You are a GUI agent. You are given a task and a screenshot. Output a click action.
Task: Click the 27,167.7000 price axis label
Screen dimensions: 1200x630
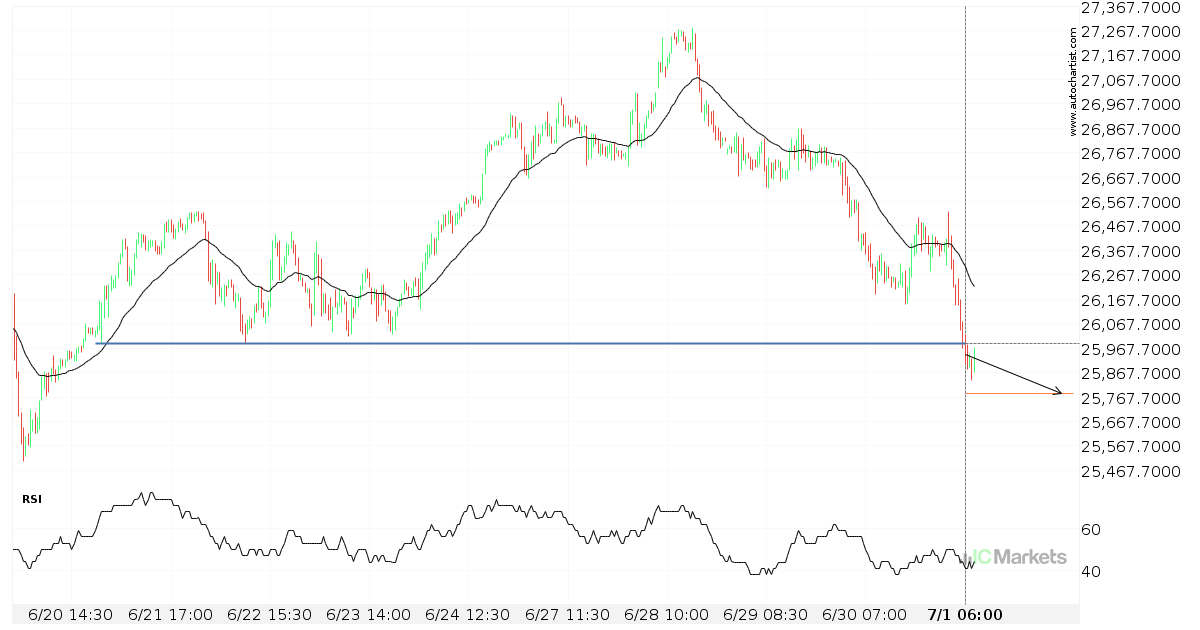click(1133, 56)
